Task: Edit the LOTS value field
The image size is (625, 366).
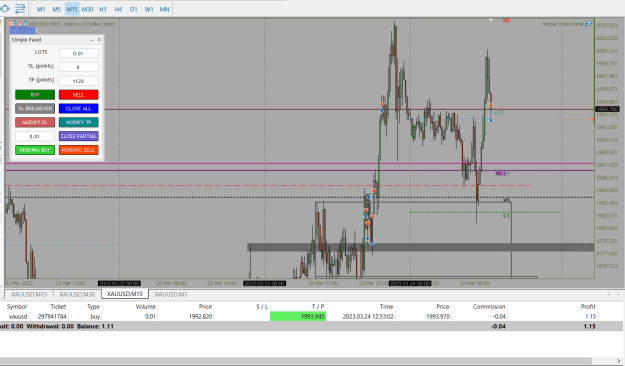Action: (79, 53)
